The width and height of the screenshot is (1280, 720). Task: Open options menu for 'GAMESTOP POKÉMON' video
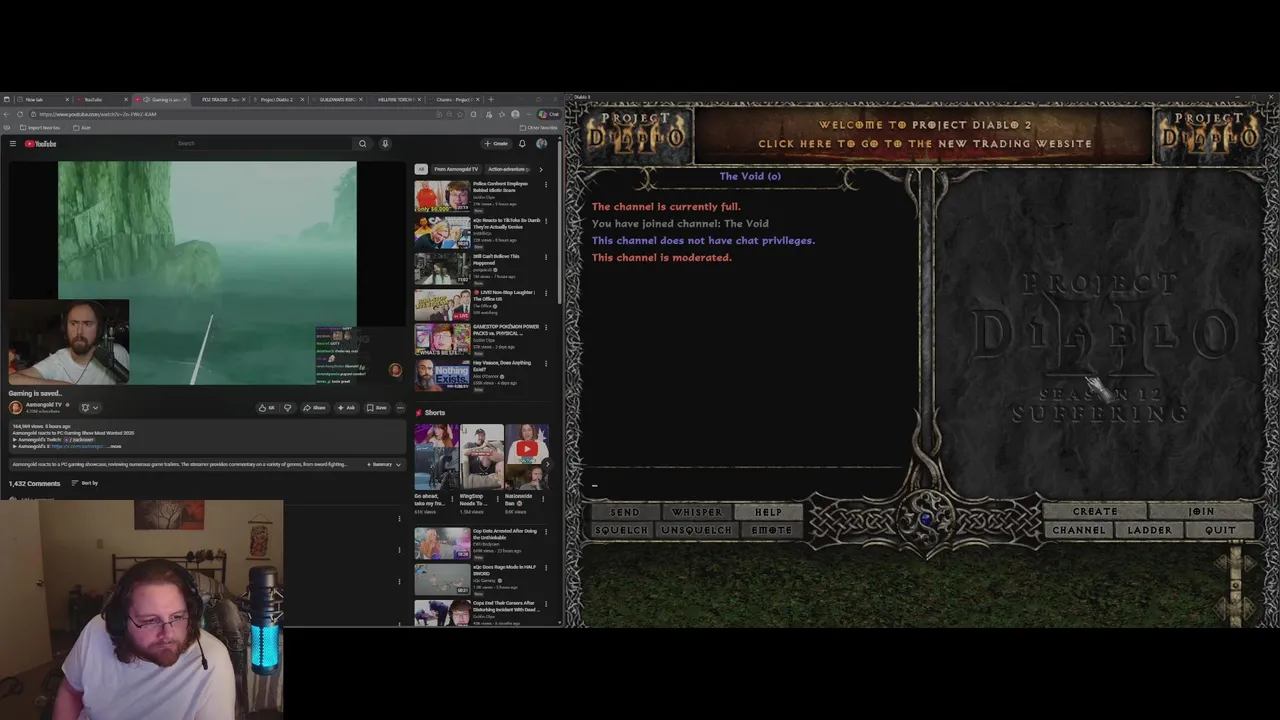click(x=546, y=329)
